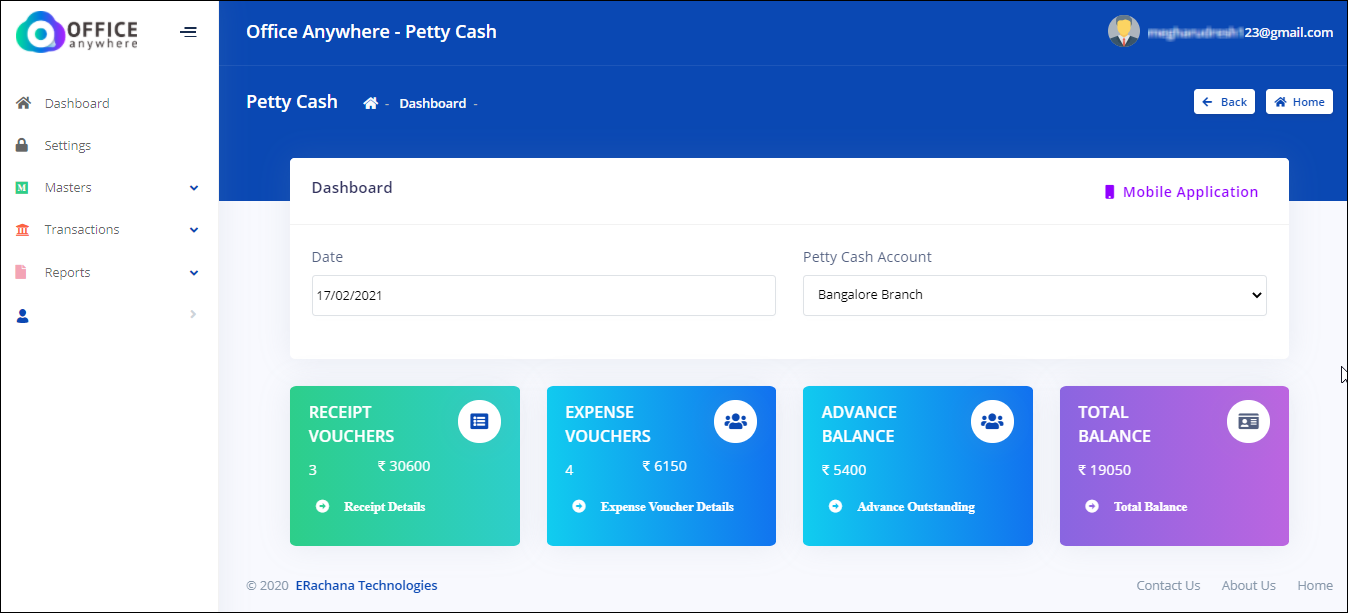
Task: Click the user avatar in header
Action: (1123, 32)
